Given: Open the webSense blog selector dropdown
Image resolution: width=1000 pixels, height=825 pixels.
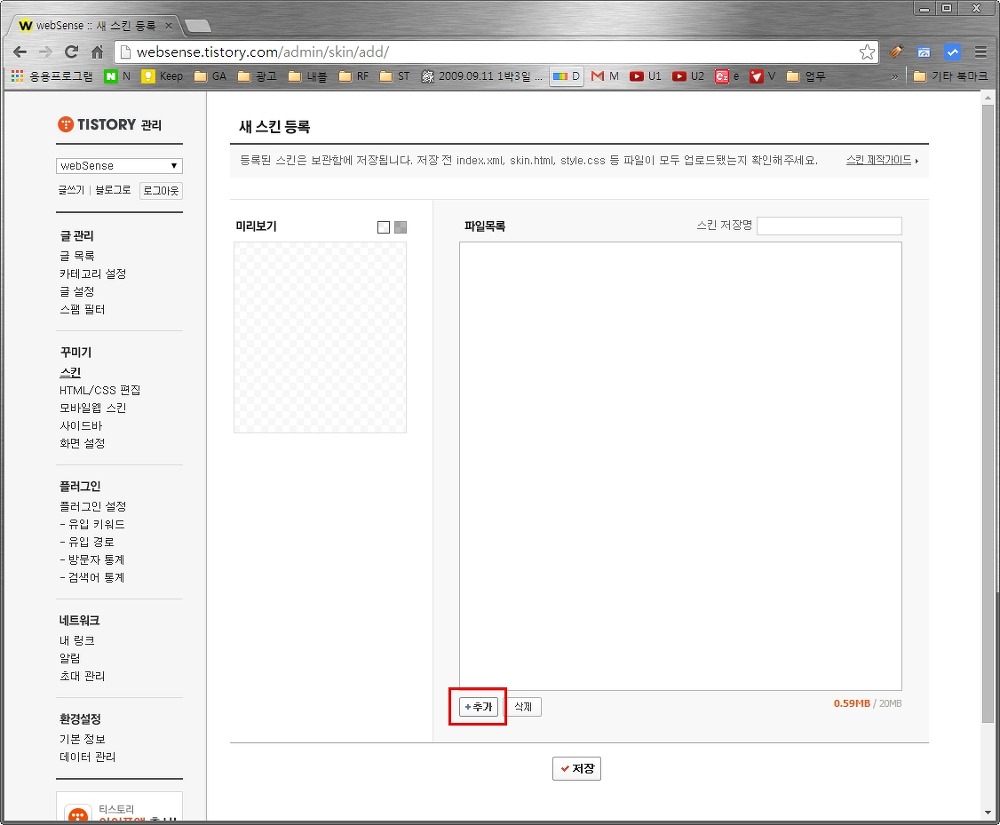Looking at the screenshot, I should point(119,166).
